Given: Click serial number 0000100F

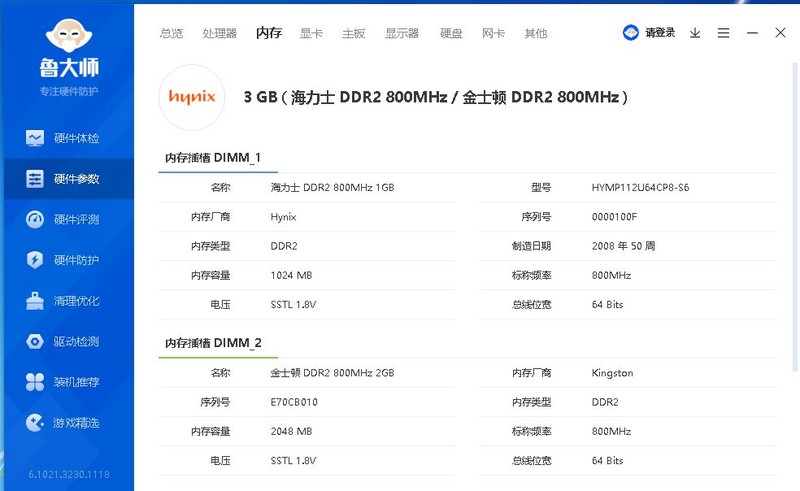Looking at the screenshot, I should click(x=614, y=217).
